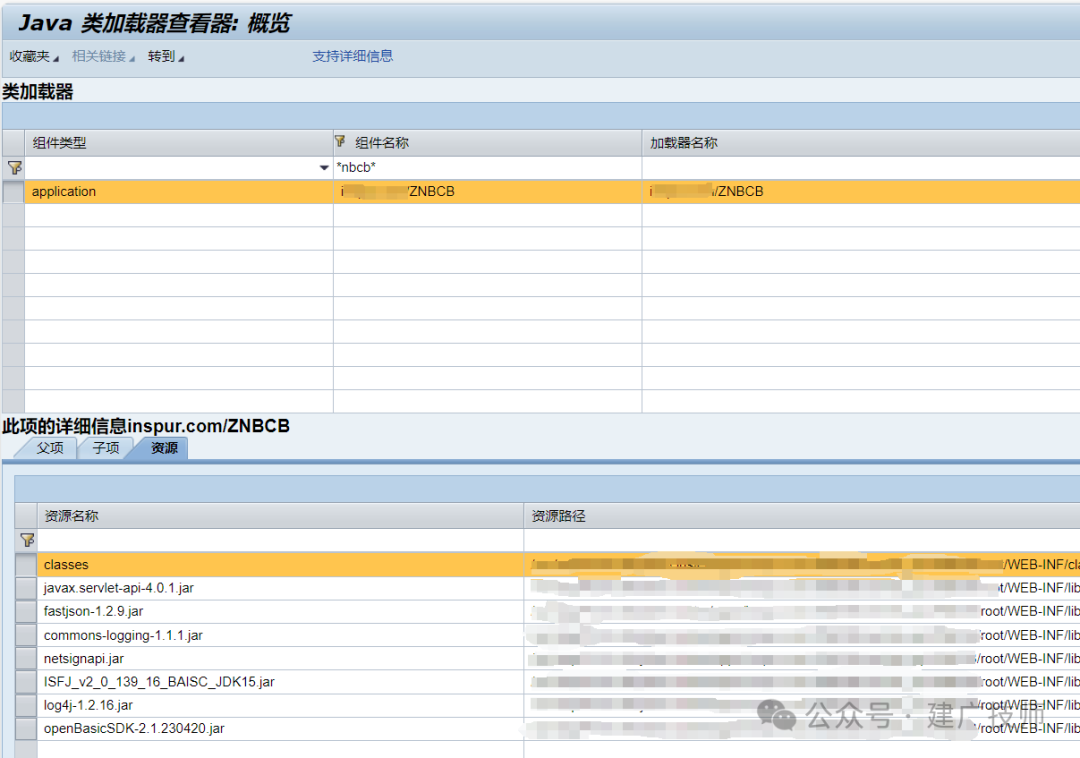Image resolution: width=1080 pixels, height=758 pixels.
Task: Click the log4j-1.2.16.jar resource name
Action: [x=88, y=705]
